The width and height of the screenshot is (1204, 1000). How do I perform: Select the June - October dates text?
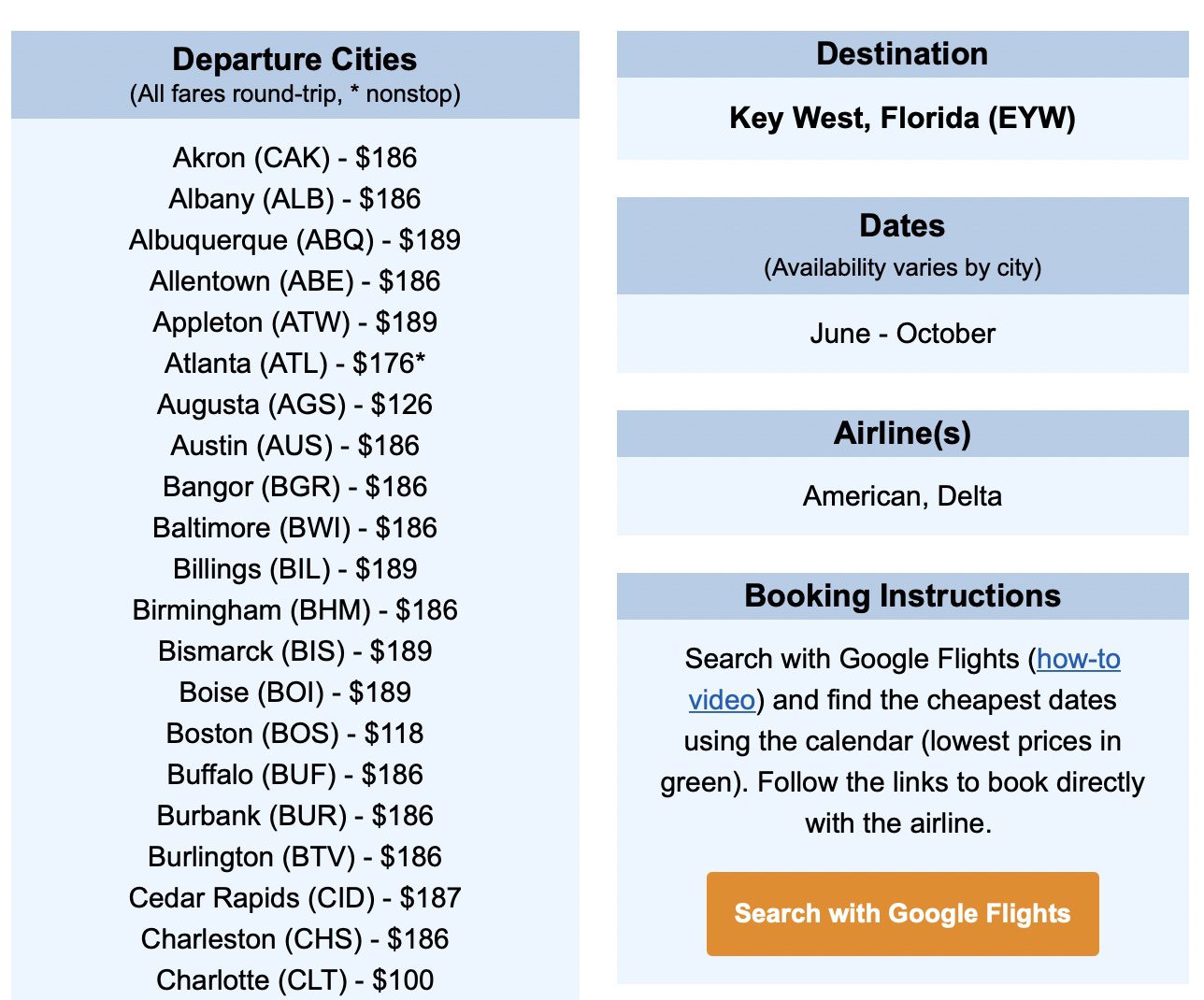pos(902,334)
